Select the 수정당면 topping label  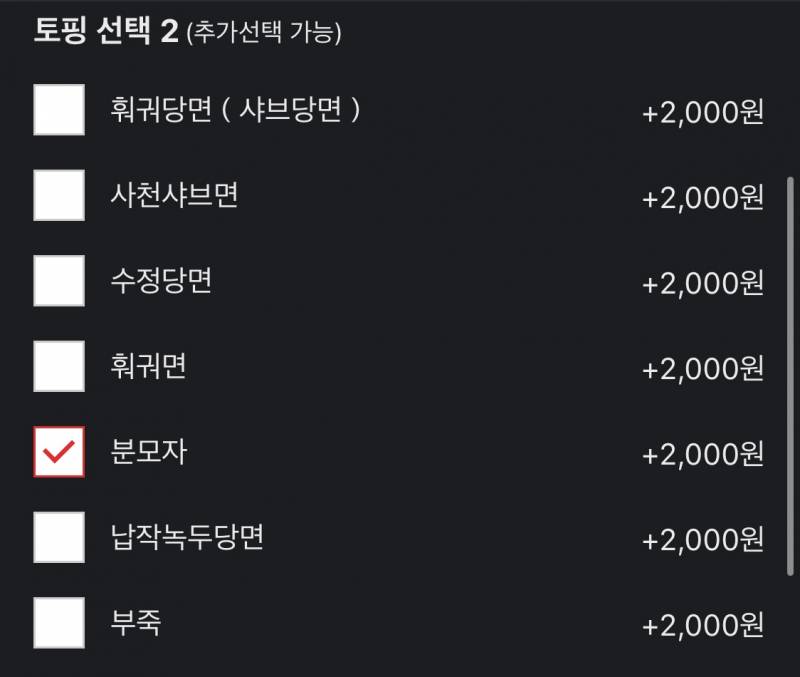point(160,282)
